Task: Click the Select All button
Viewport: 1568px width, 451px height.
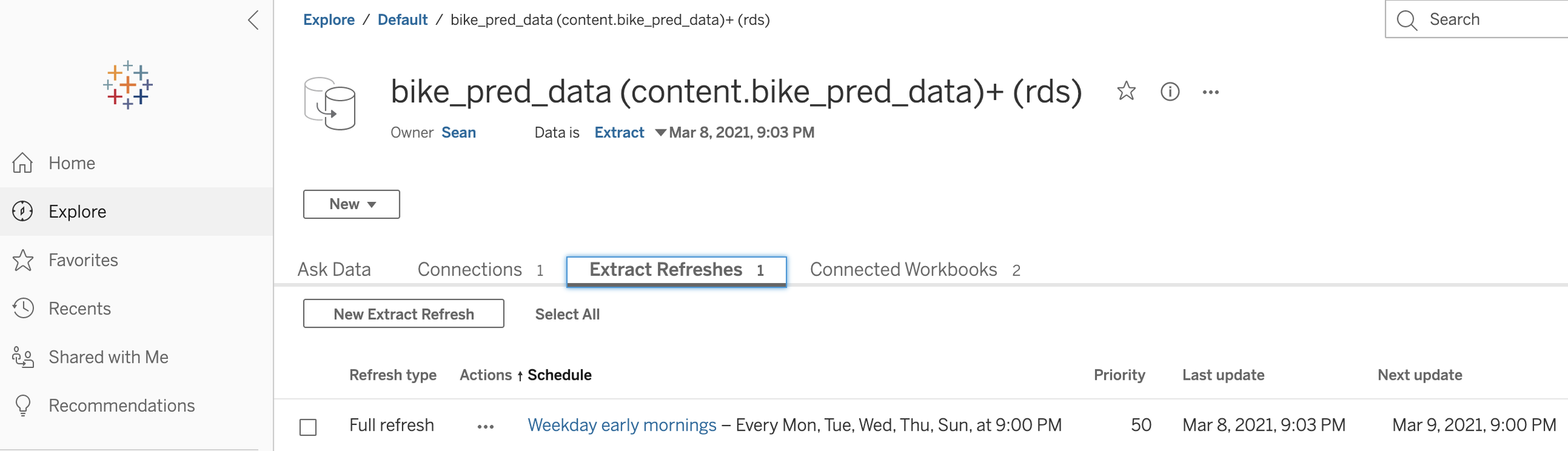Action: [x=567, y=314]
